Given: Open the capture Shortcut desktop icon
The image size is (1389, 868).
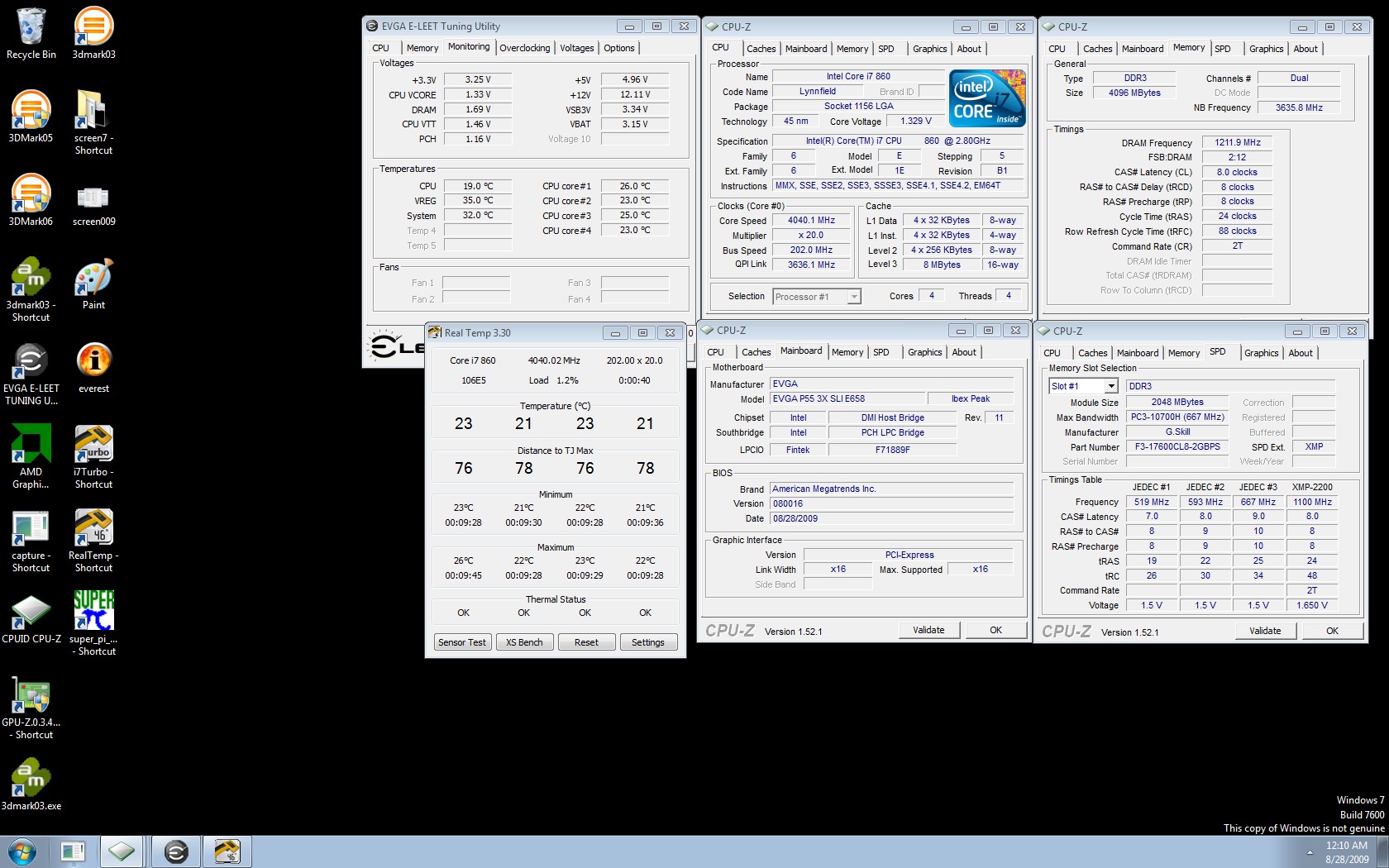Looking at the screenshot, I should point(31,541).
